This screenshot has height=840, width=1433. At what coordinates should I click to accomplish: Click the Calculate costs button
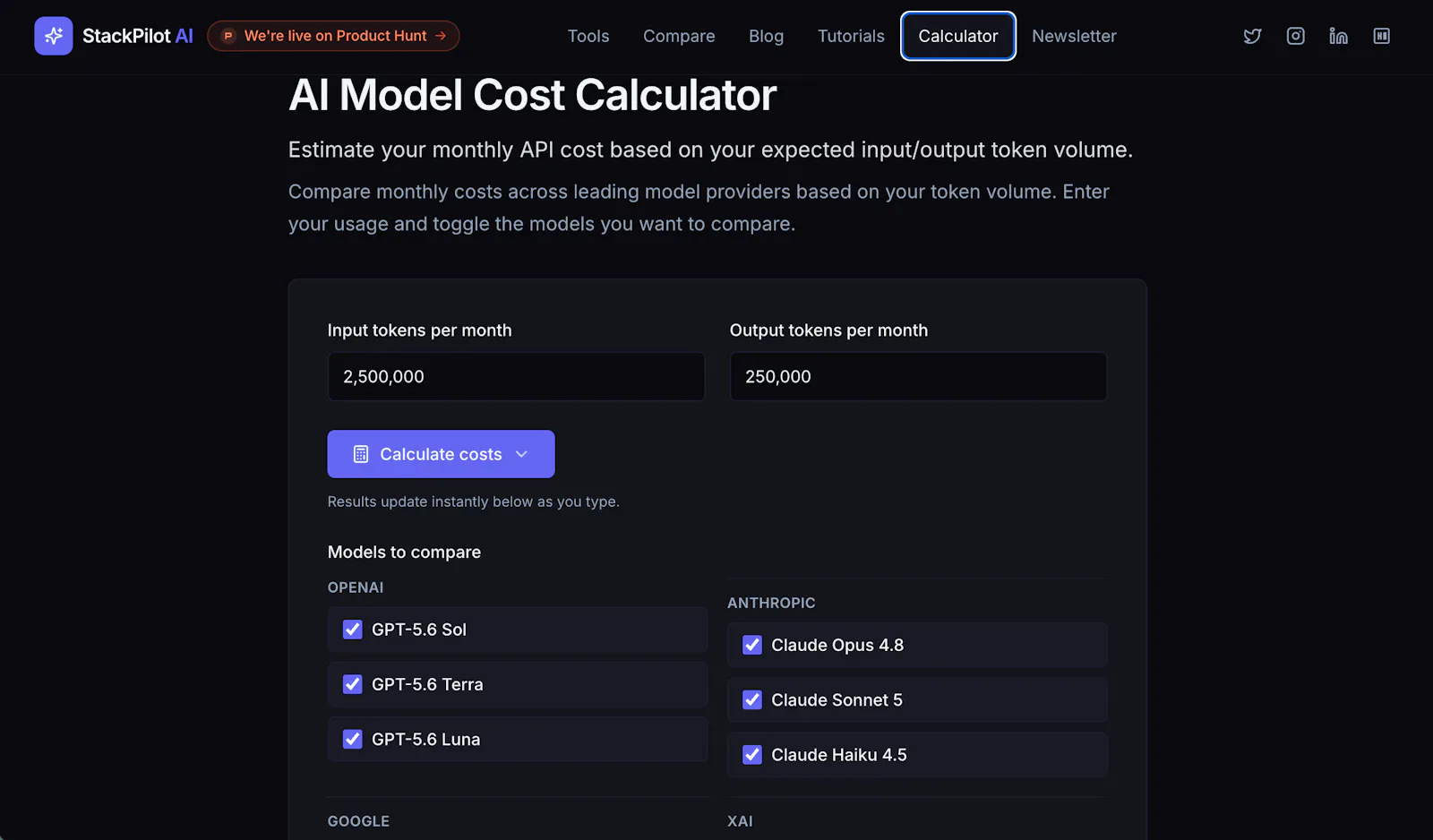pos(441,454)
